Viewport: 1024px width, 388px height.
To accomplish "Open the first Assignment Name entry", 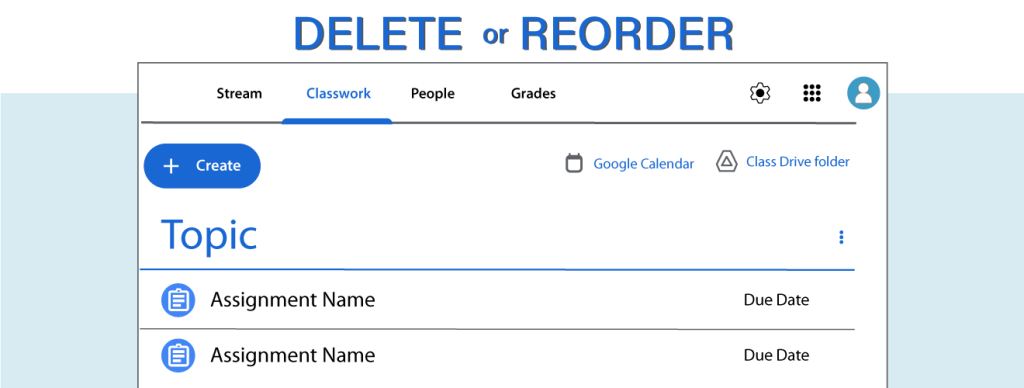I will [x=293, y=300].
